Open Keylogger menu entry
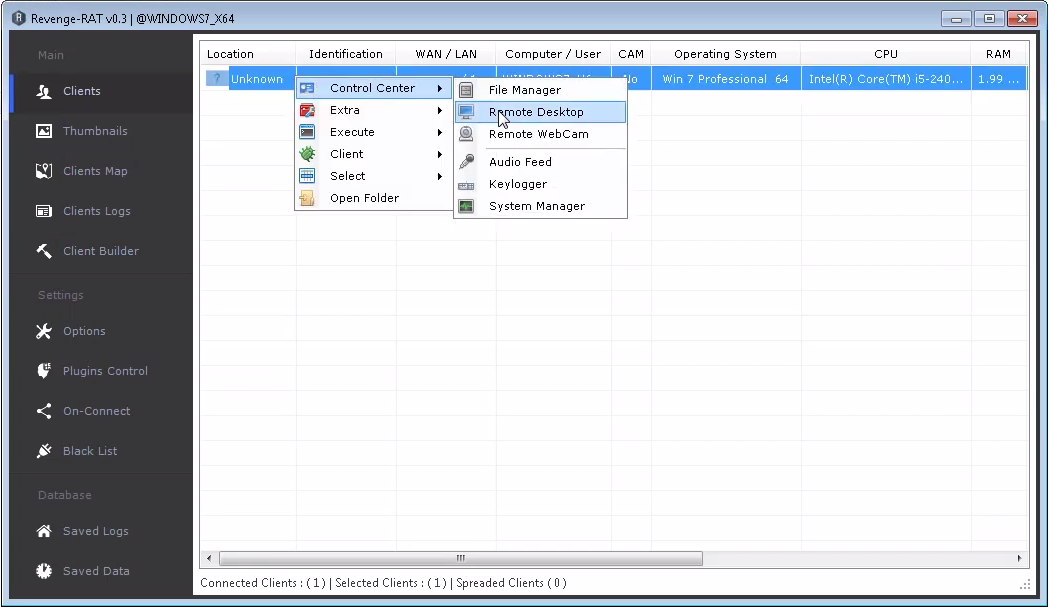This screenshot has height=607, width=1049. pos(541,184)
